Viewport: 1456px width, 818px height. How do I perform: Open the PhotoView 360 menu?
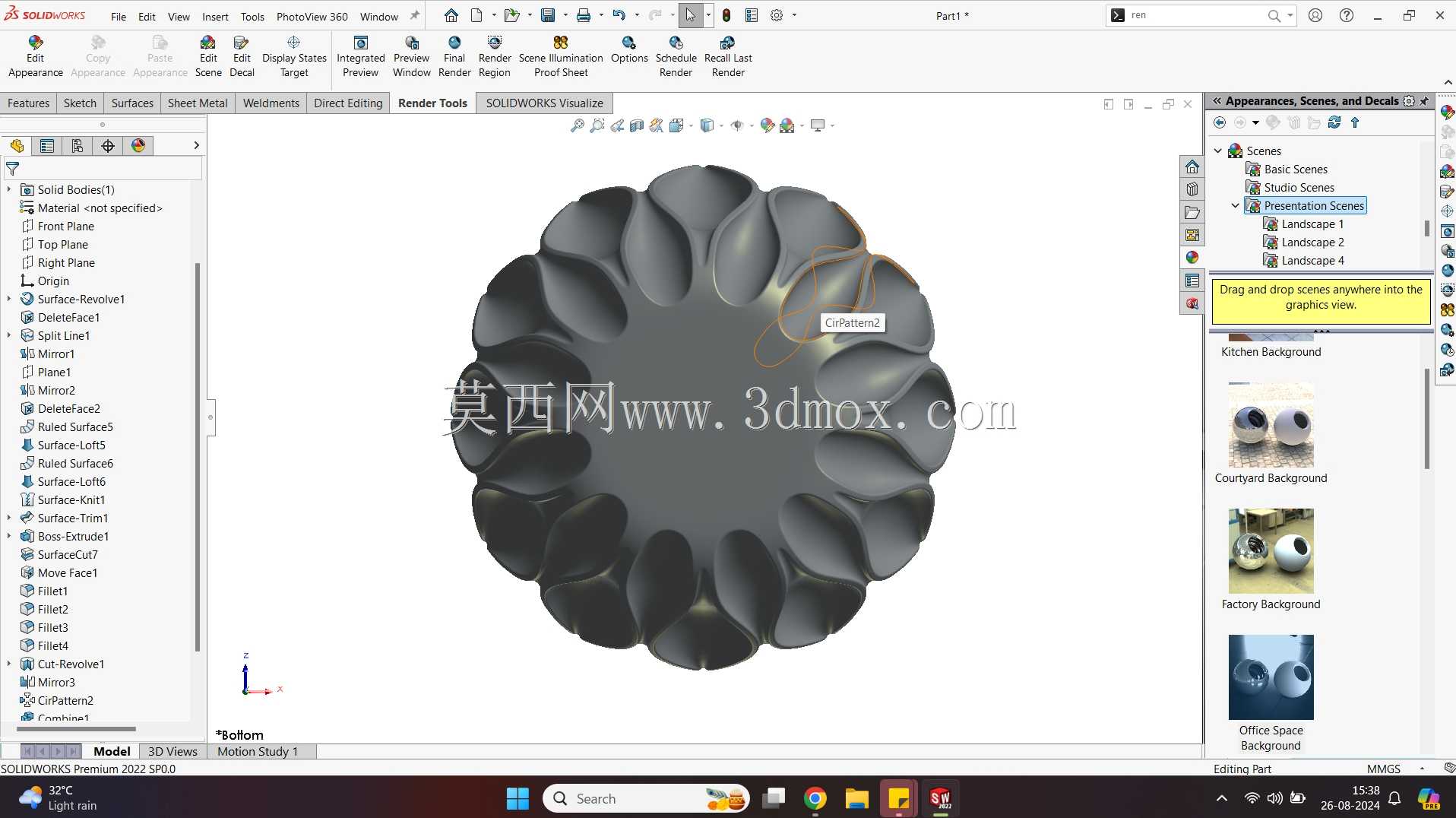tap(312, 16)
